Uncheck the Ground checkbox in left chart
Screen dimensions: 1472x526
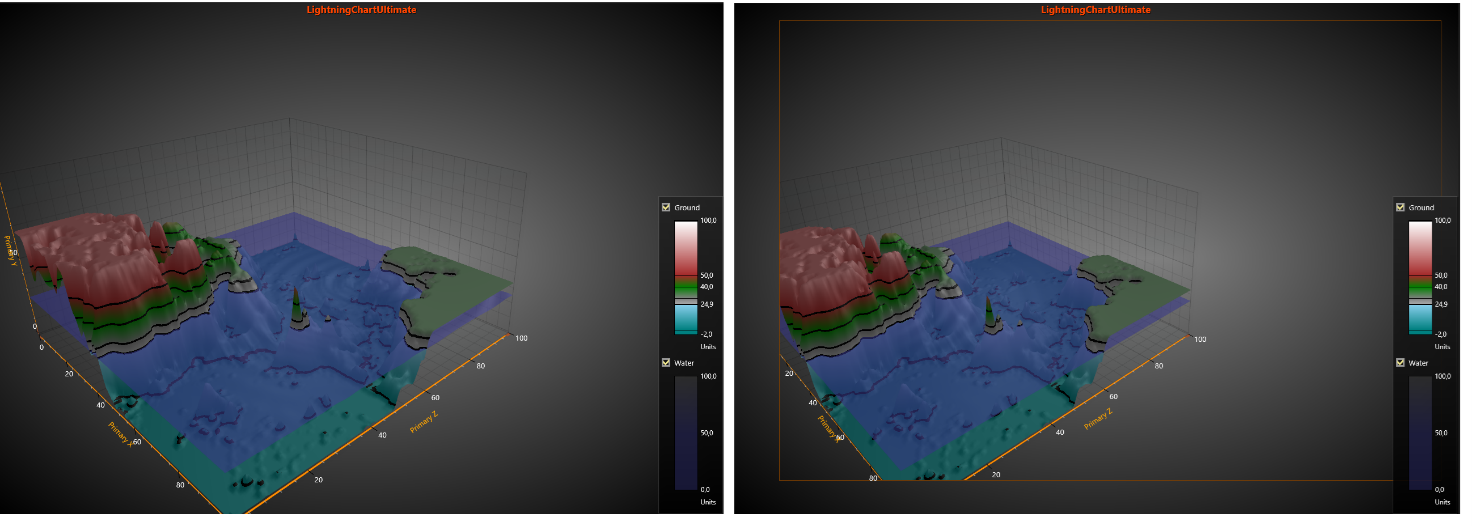[666, 207]
